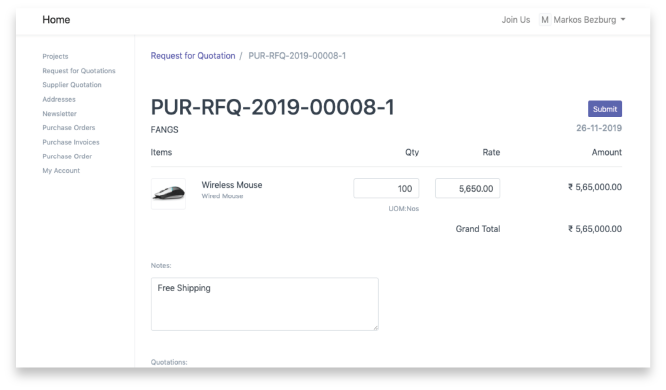Open the singular Purchase Order sidebar link
This screenshot has height=390, width=666.
pyautogui.click(x=67, y=156)
